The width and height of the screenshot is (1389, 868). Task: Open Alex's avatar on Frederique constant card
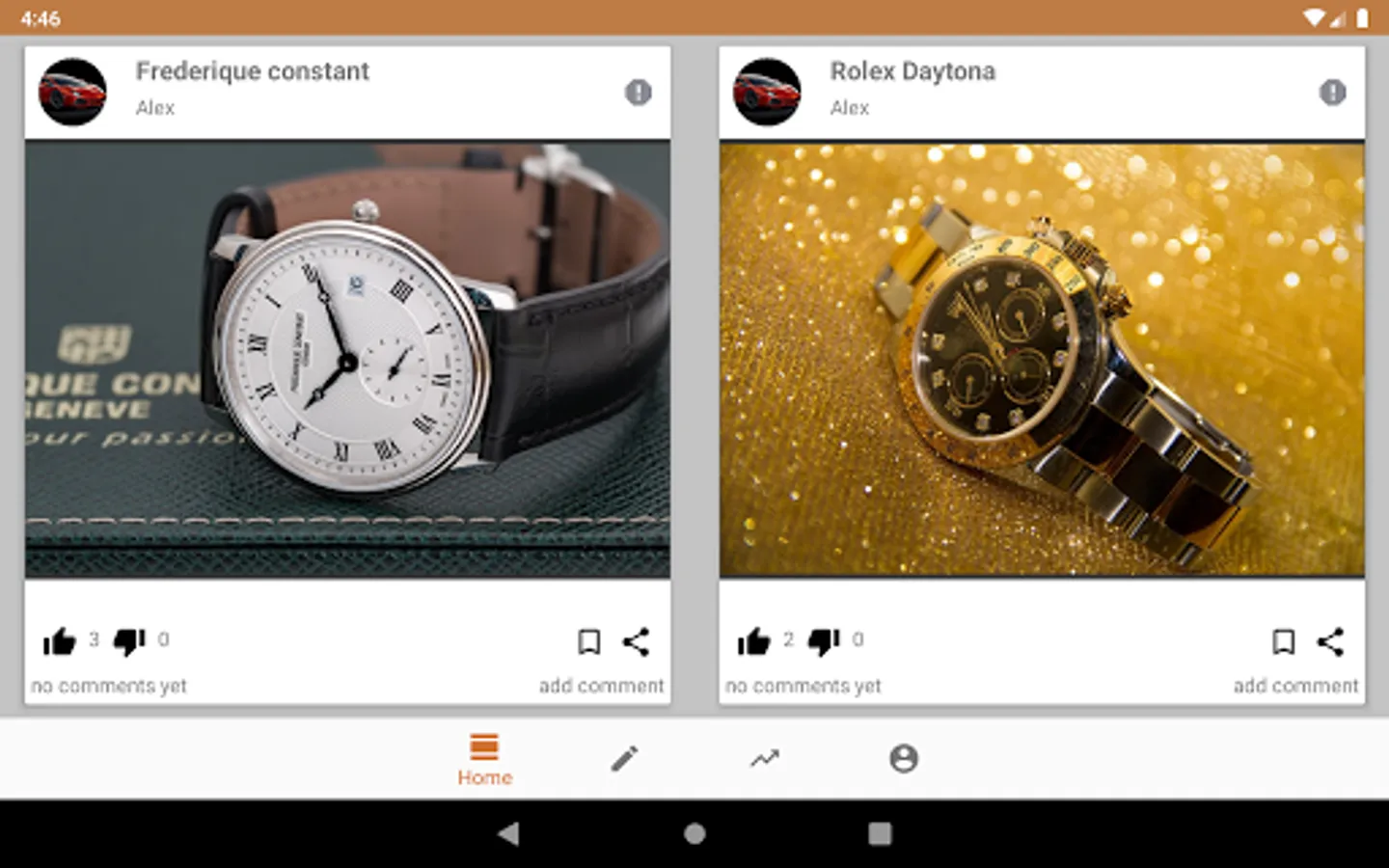click(72, 92)
